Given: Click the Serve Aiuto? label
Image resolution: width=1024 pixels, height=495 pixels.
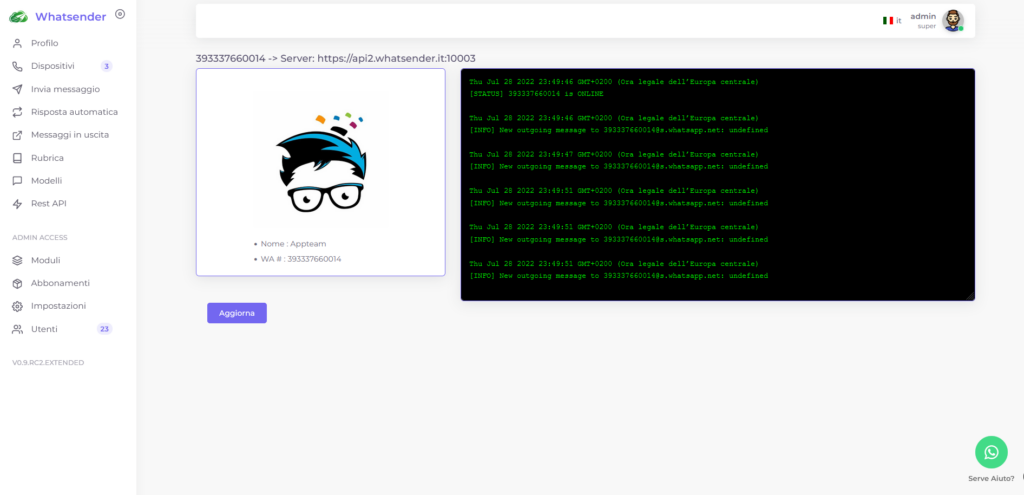Looking at the screenshot, I should 991,479.
